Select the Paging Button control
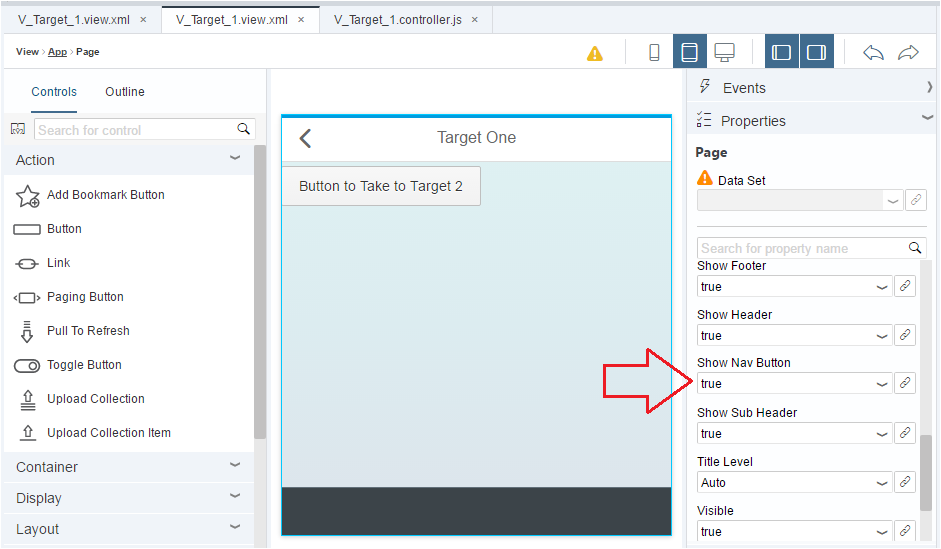Screen dimensions: 941x549 click(69, 297)
